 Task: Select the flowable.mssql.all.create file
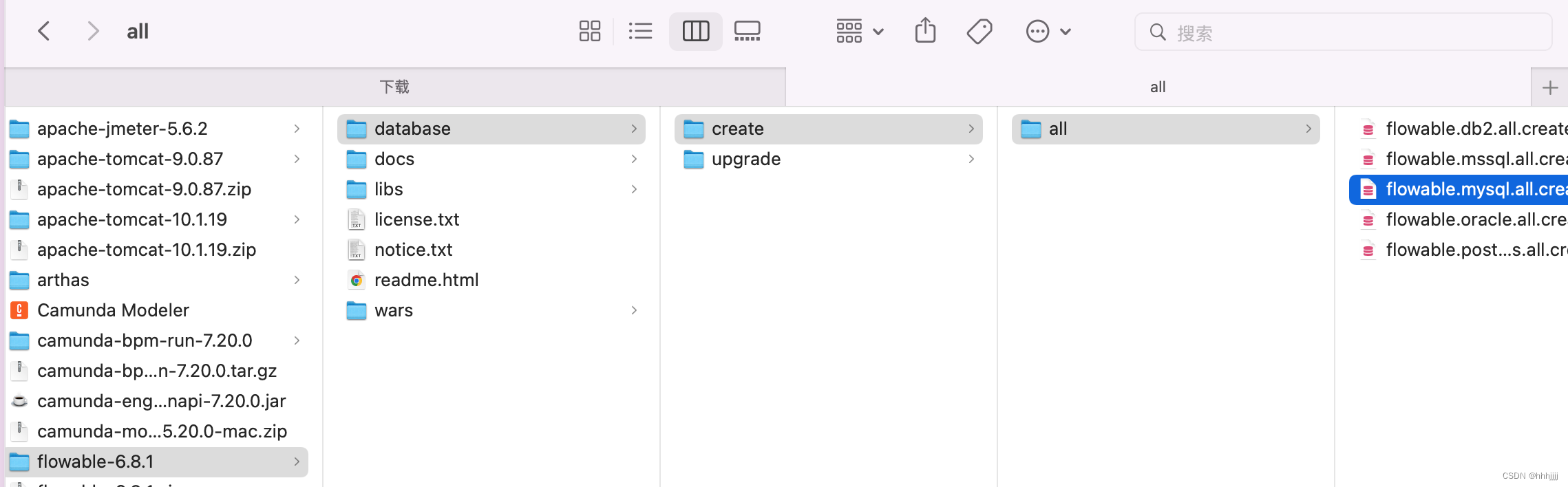pos(1459,159)
